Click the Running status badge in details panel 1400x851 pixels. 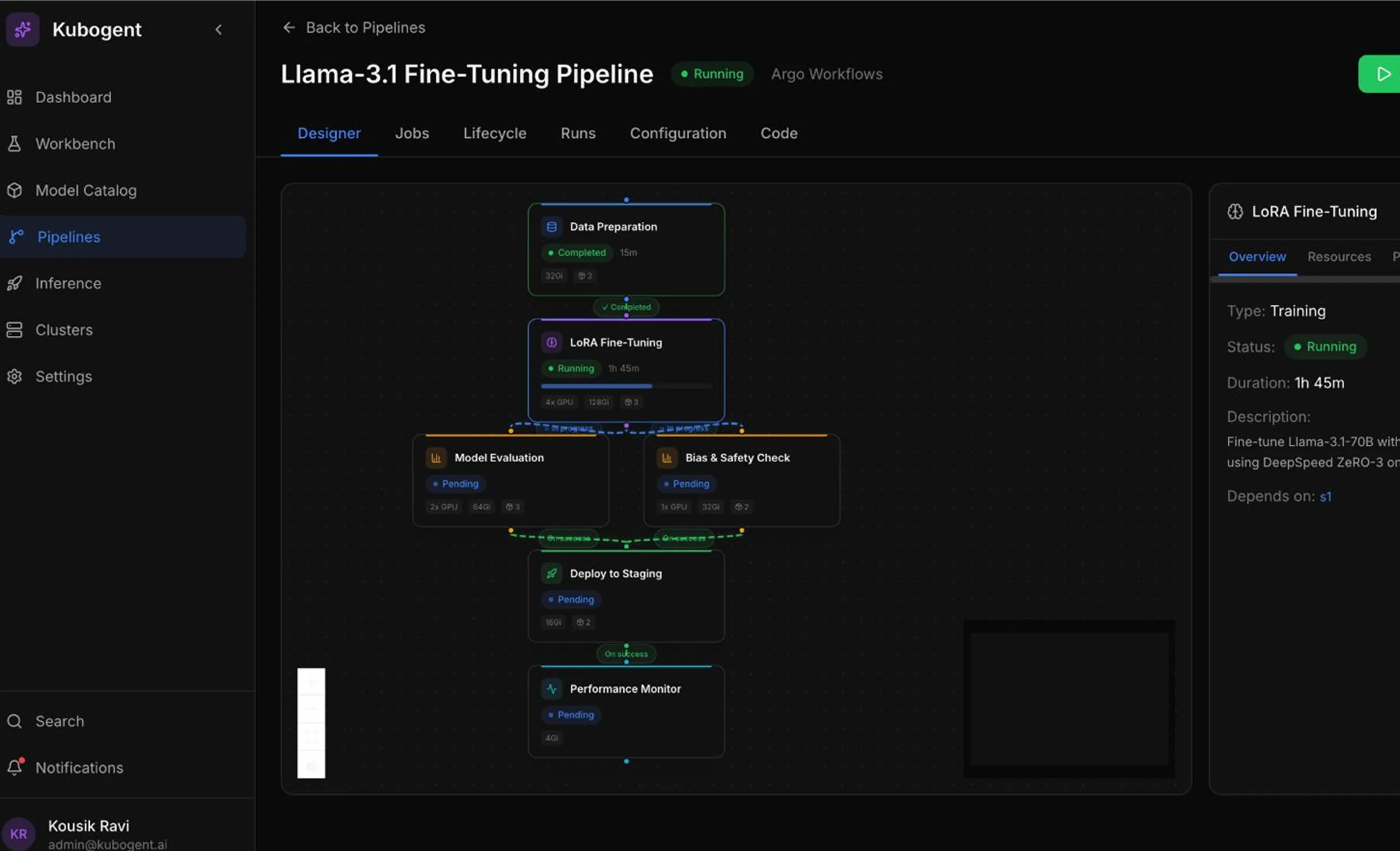pos(1326,347)
